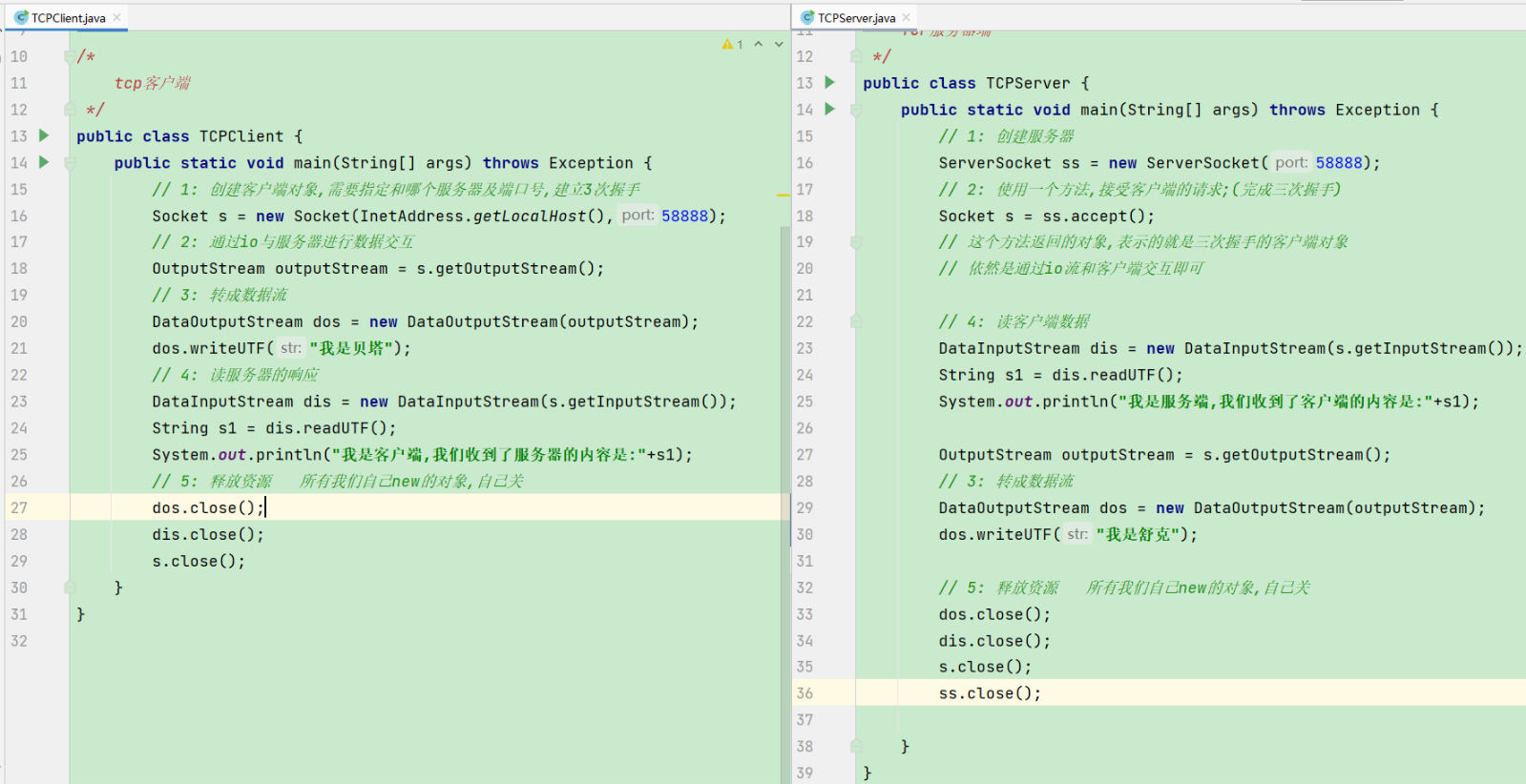Run TCPClient main method via gutter arrow
The height and width of the screenshot is (784, 1526).
tap(44, 162)
